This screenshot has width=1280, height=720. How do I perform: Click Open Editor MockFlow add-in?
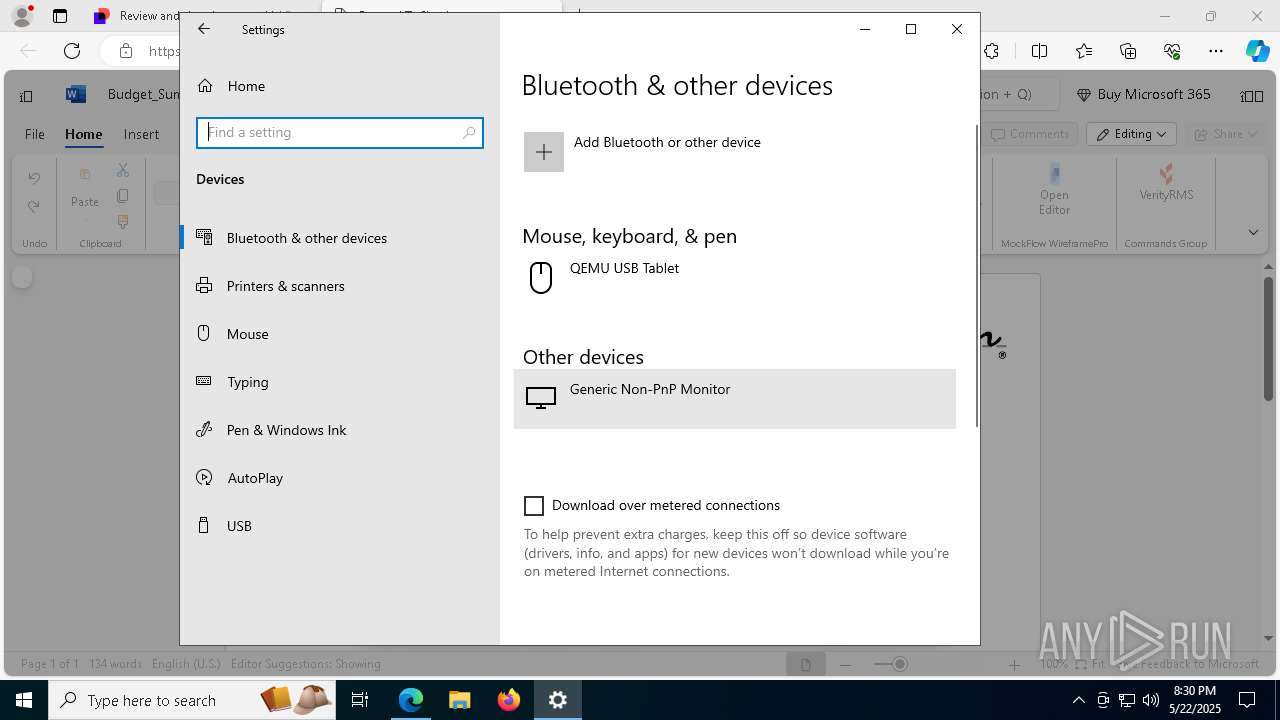coord(1054,190)
